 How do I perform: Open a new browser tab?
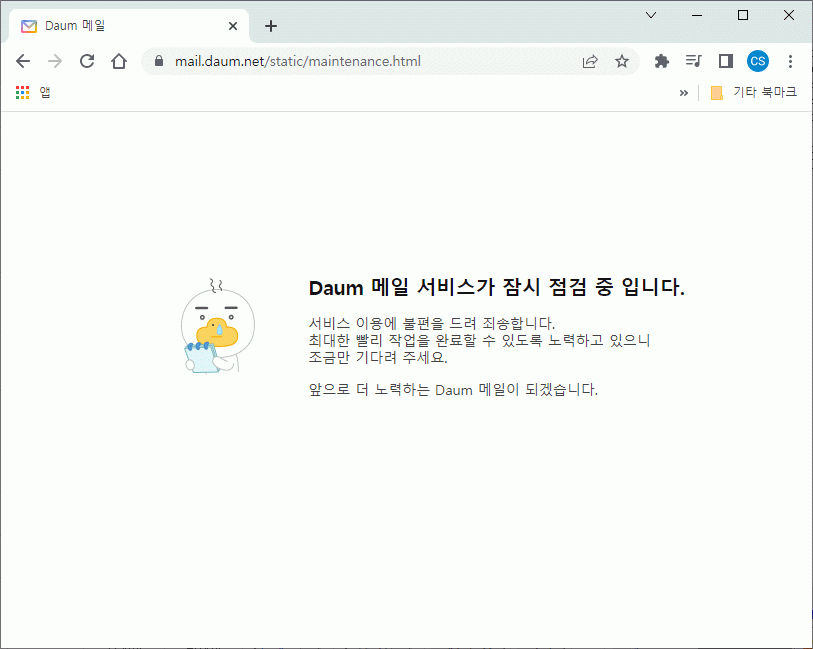point(271,26)
